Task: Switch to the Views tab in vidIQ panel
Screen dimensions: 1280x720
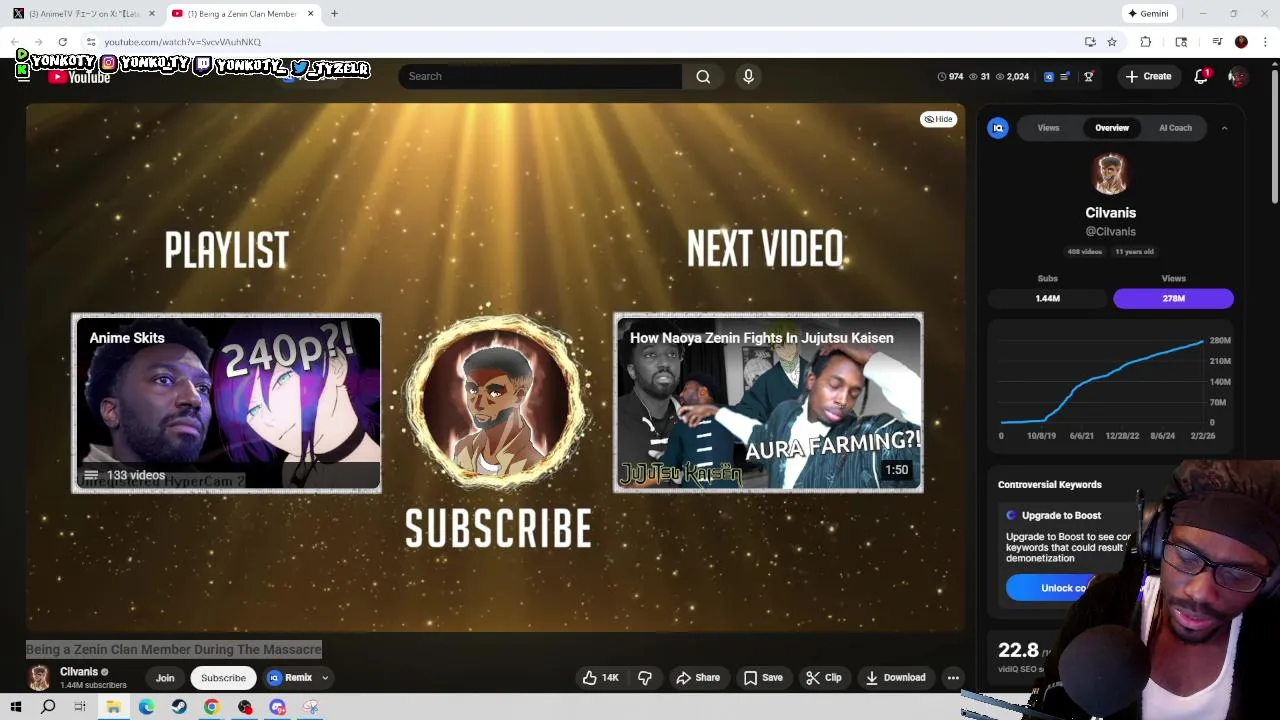Action: point(1048,128)
